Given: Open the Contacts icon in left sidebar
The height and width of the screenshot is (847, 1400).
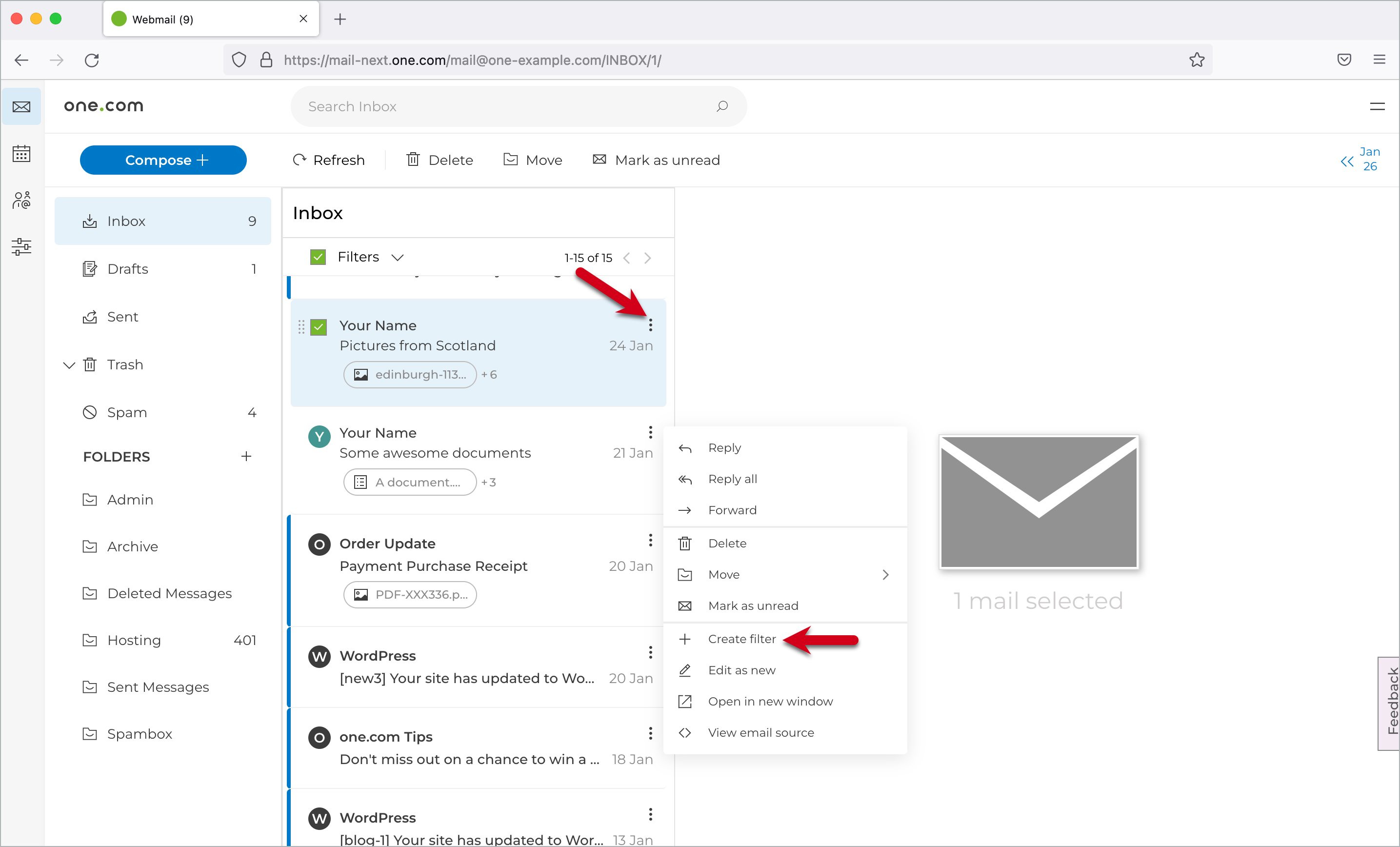Looking at the screenshot, I should point(21,200).
